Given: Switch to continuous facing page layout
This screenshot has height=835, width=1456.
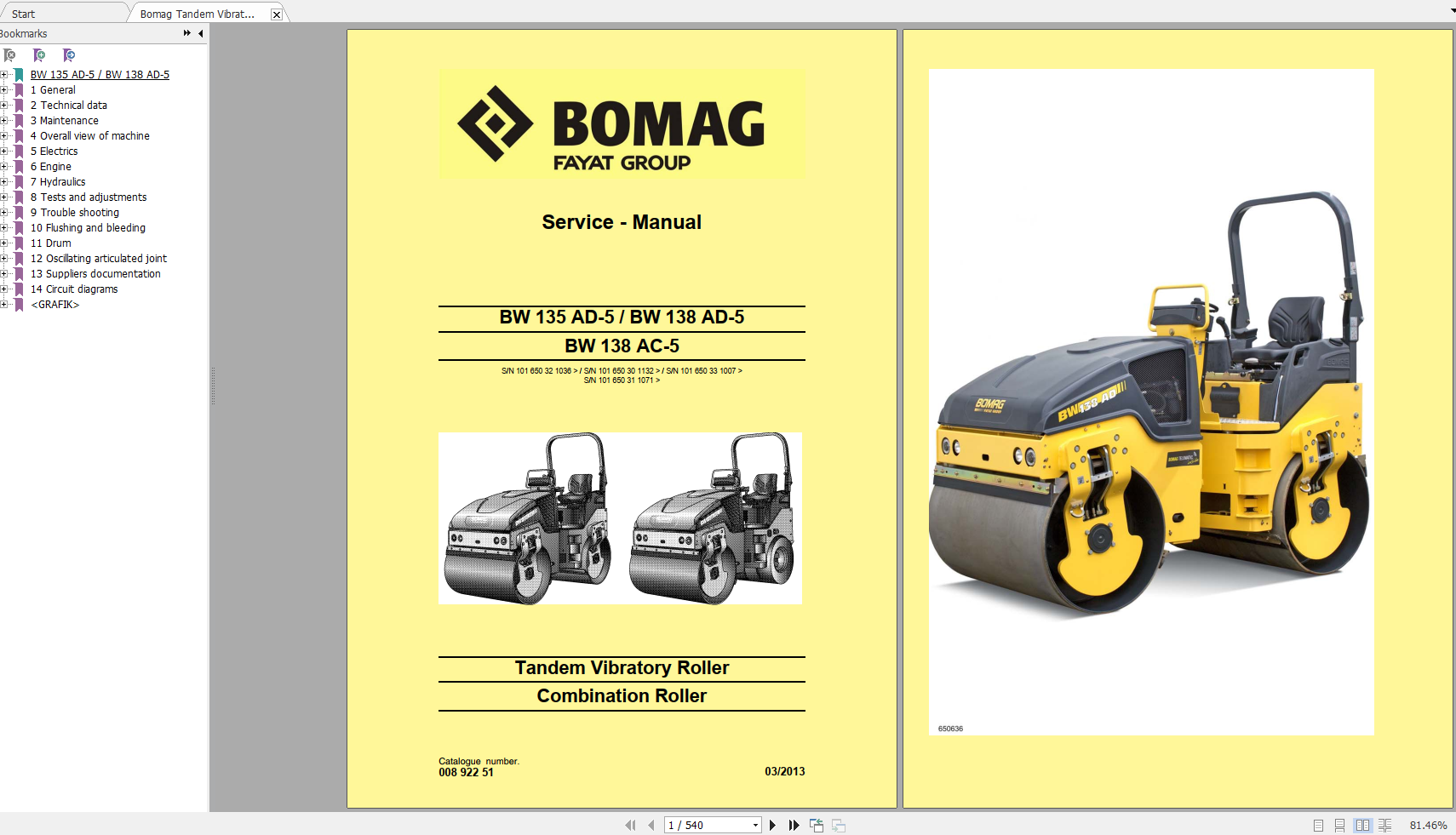Looking at the screenshot, I should pyautogui.click(x=1385, y=825).
